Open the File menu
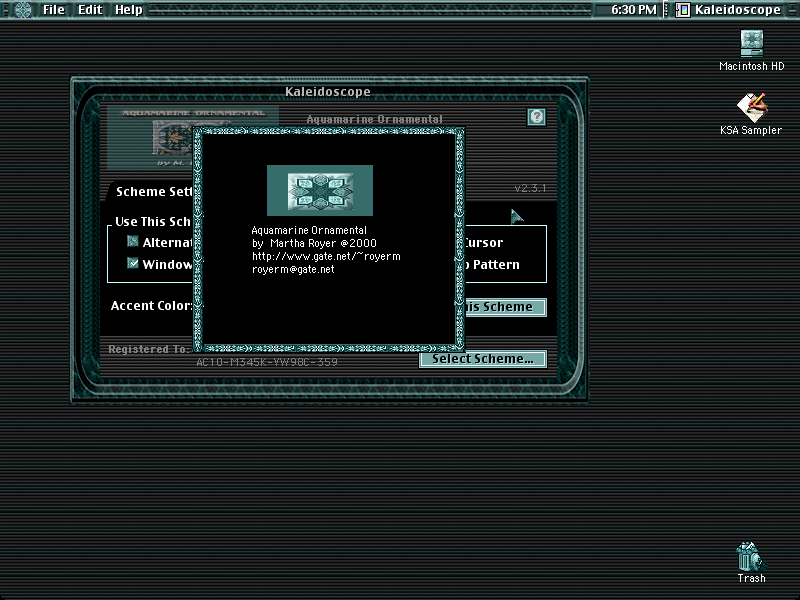 point(54,9)
